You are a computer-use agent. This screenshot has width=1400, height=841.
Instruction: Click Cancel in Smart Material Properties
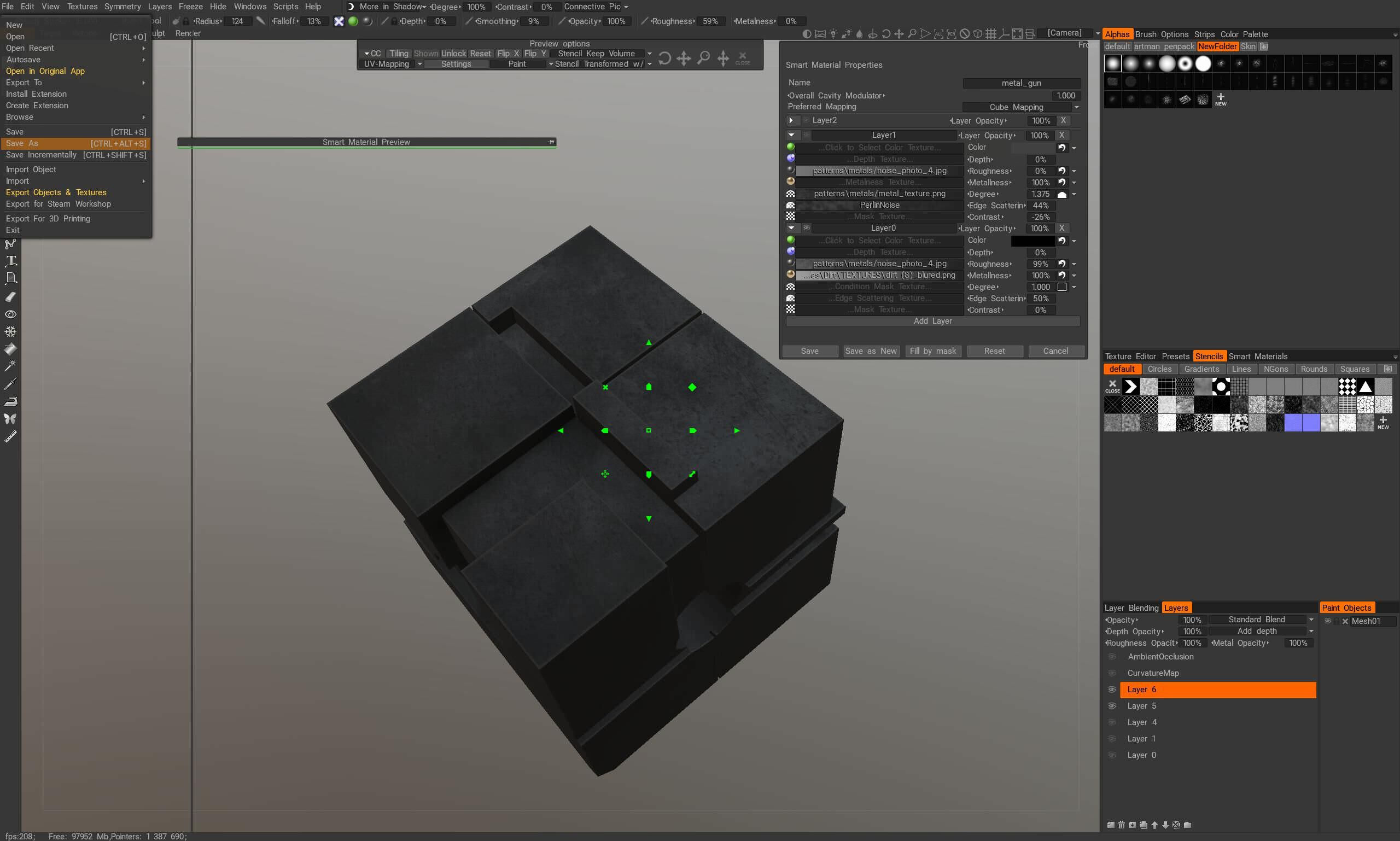(x=1055, y=351)
